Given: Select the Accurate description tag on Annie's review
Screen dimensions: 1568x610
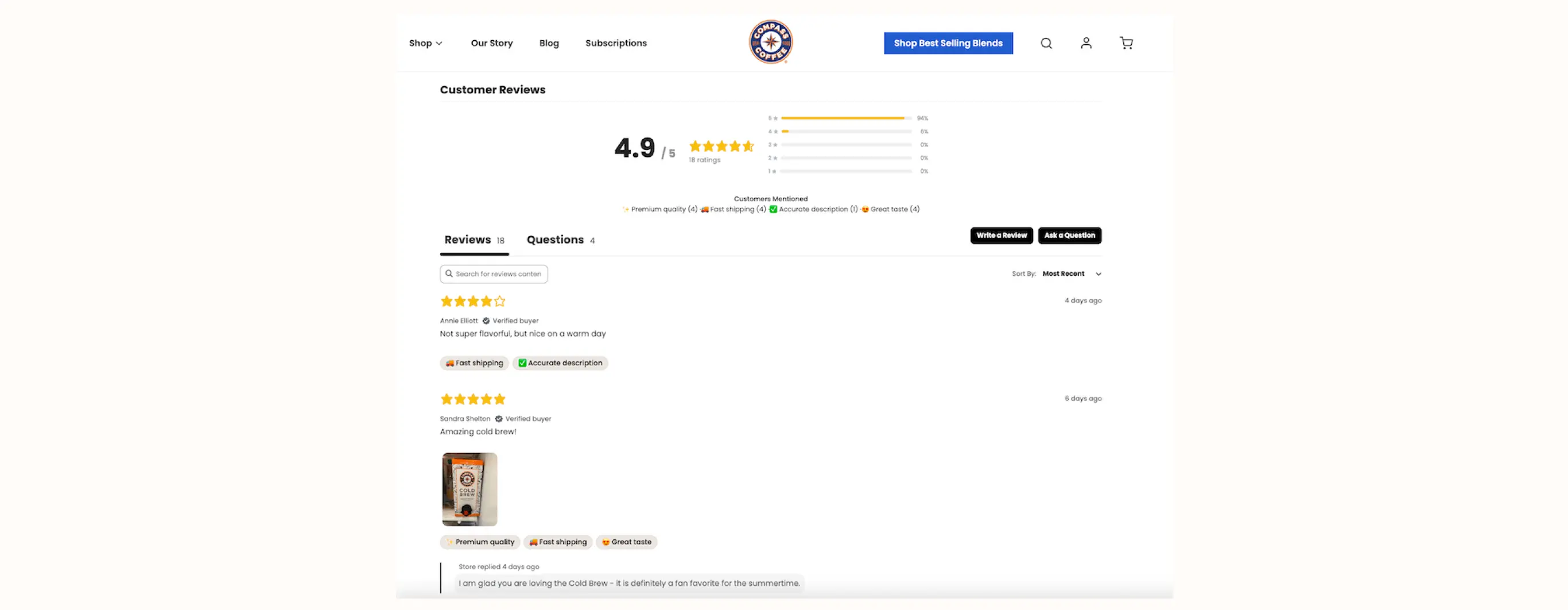Looking at the screenshot, I should point(560,362).
